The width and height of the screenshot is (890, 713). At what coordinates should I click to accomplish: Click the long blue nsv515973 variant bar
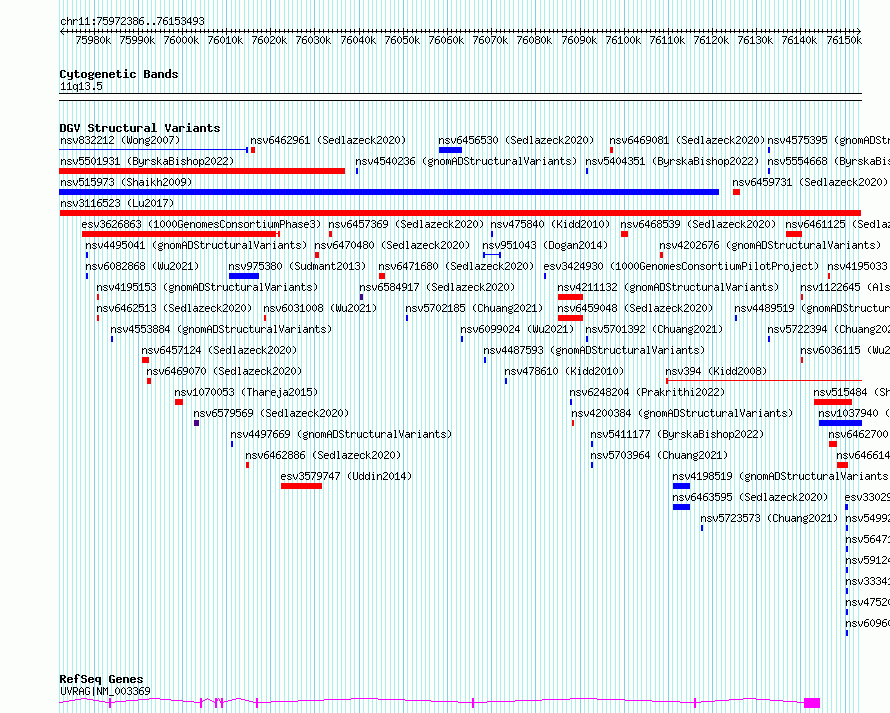(x=389, y=192)
